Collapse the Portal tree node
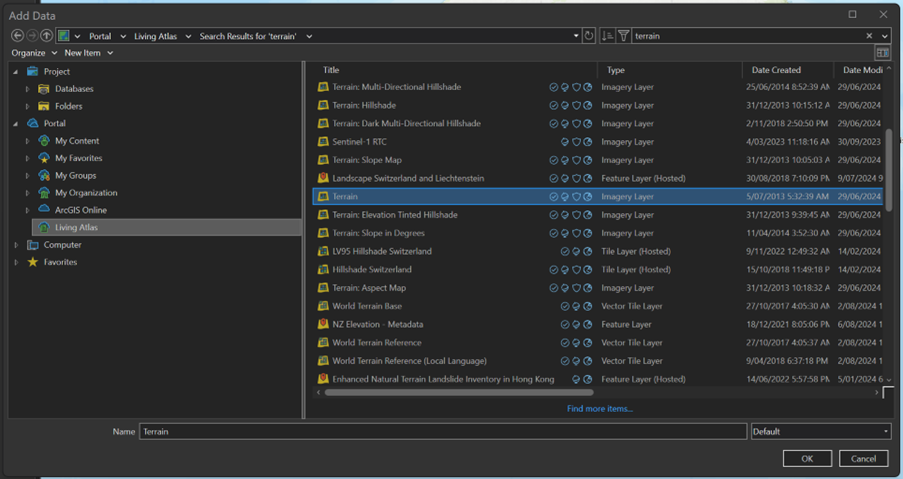903x479 pixels. click(x=16, y=123)
